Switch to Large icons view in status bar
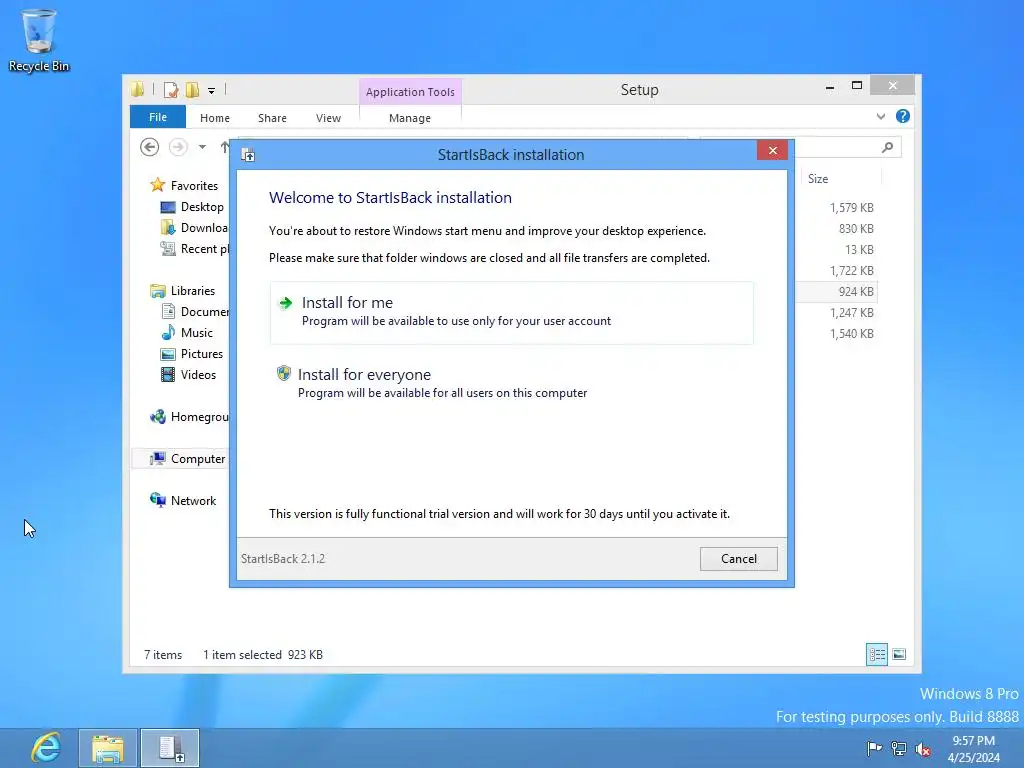Viewport: 1024px width, 768px height. (899, 654)
